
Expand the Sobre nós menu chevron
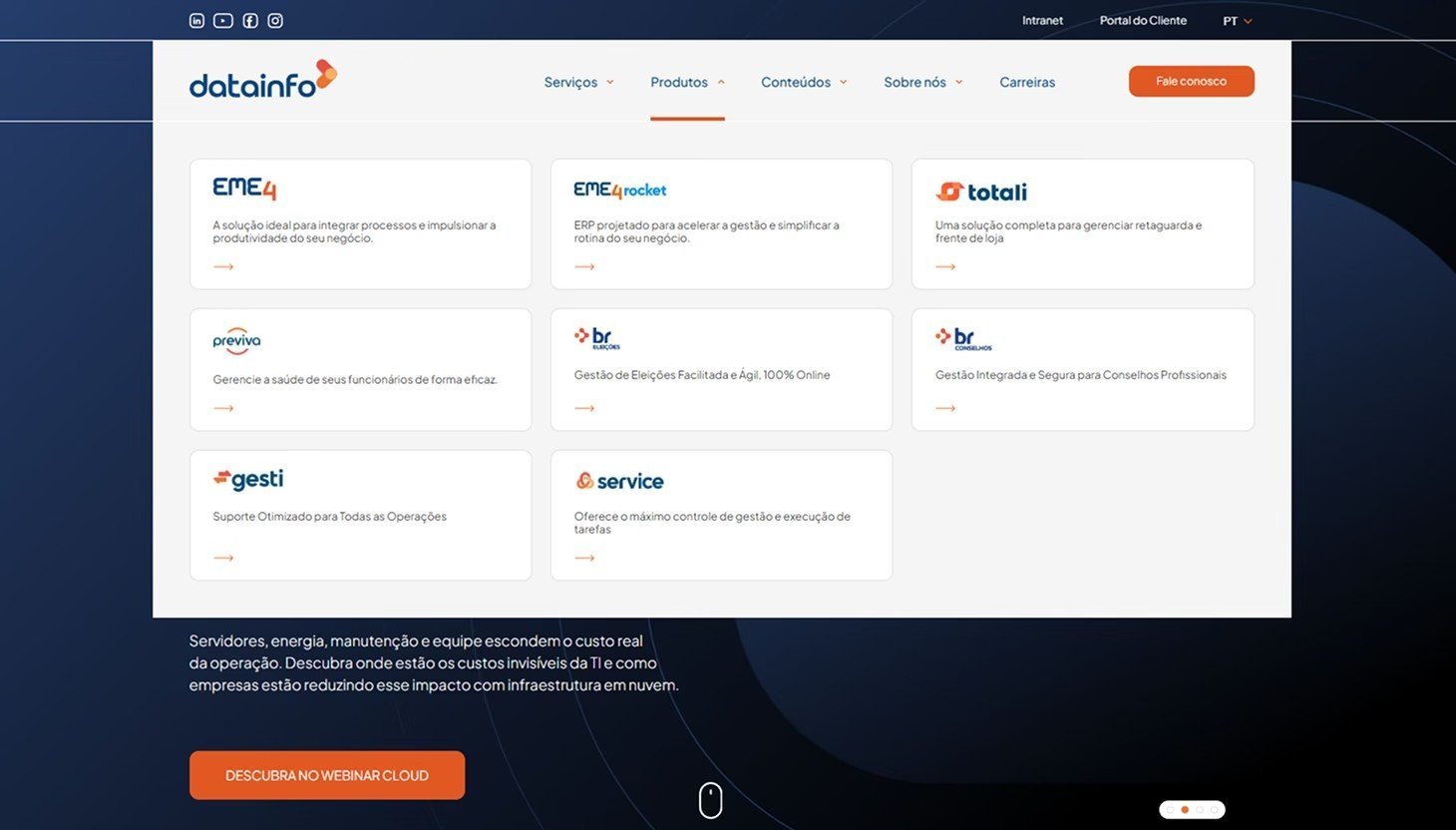coord(958,82)
